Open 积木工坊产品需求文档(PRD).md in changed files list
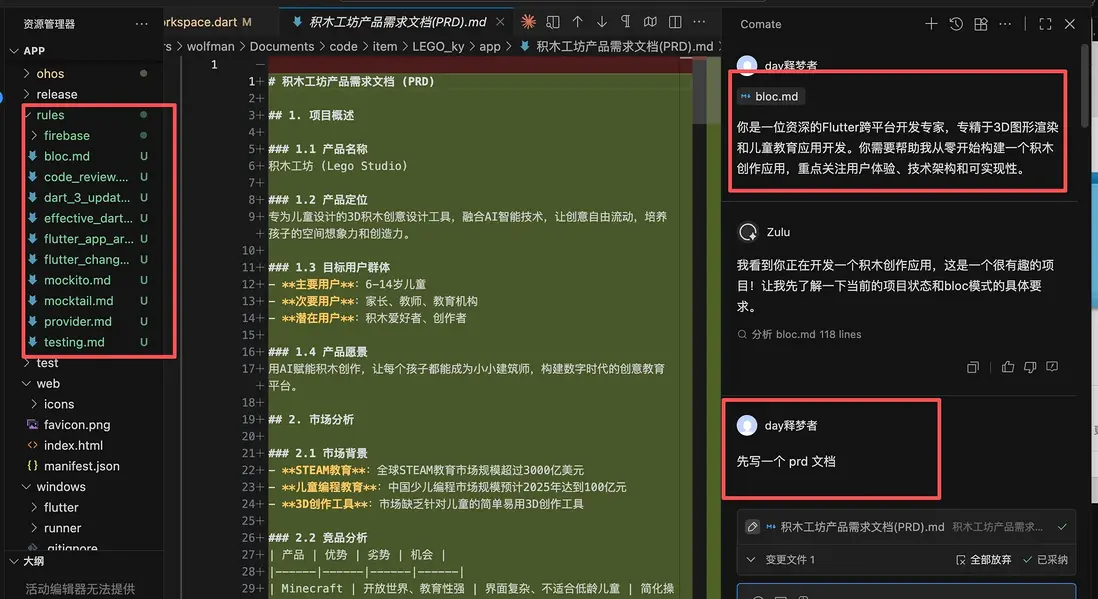The height and width of the screenshot is (599, 1098). point(862,527)
